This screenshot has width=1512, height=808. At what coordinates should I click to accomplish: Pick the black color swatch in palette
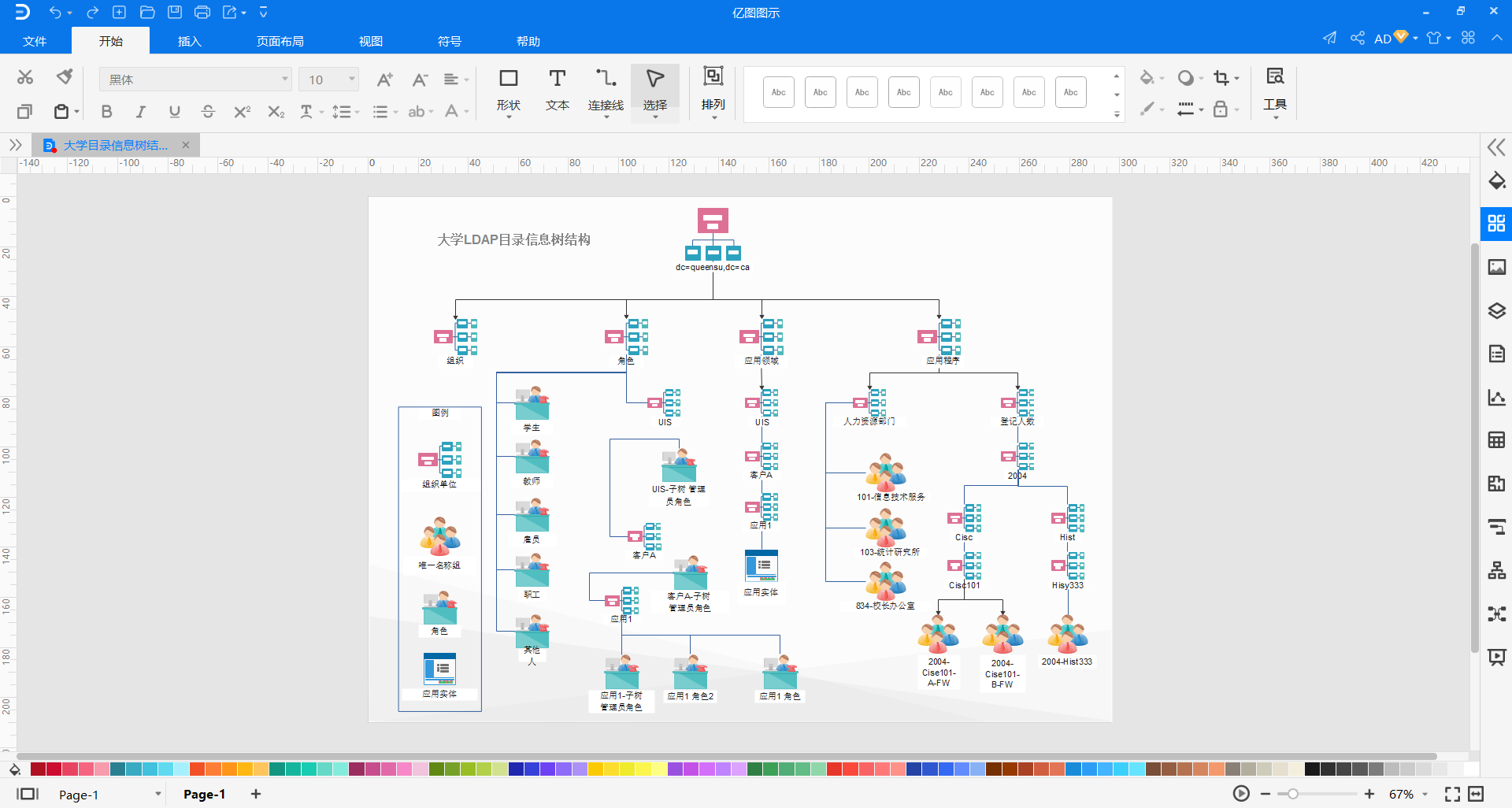(1312, 769)
